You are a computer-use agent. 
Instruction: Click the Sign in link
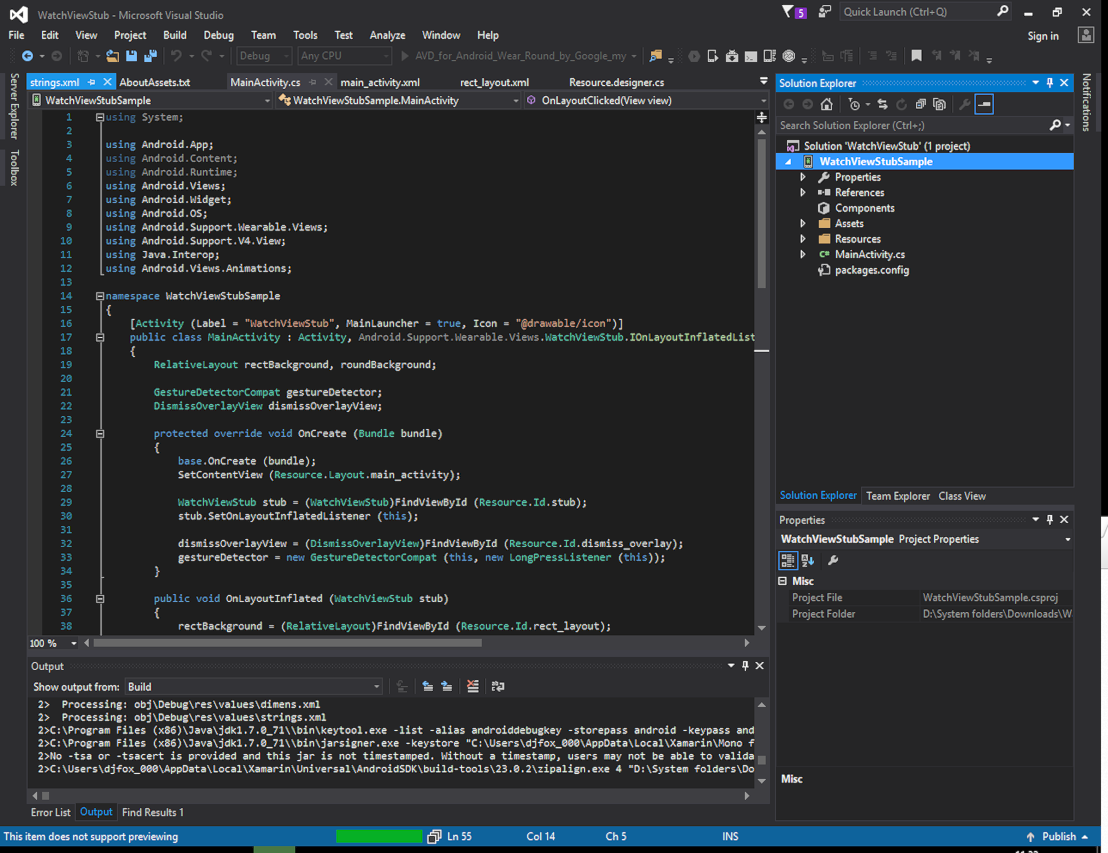[1043, 36]
